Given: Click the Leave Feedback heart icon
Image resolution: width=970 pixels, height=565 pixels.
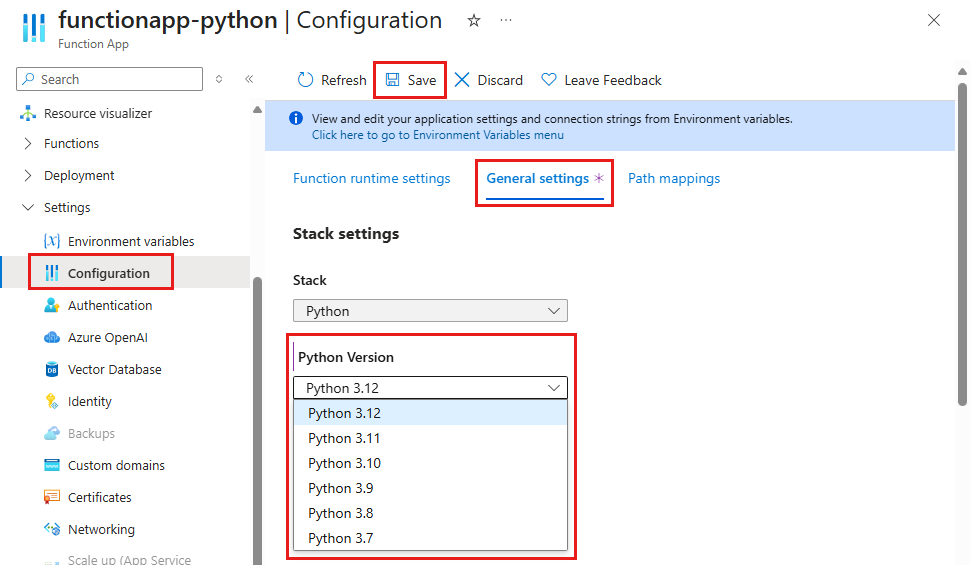Looking at the screenshot, I should pos(549,79).
